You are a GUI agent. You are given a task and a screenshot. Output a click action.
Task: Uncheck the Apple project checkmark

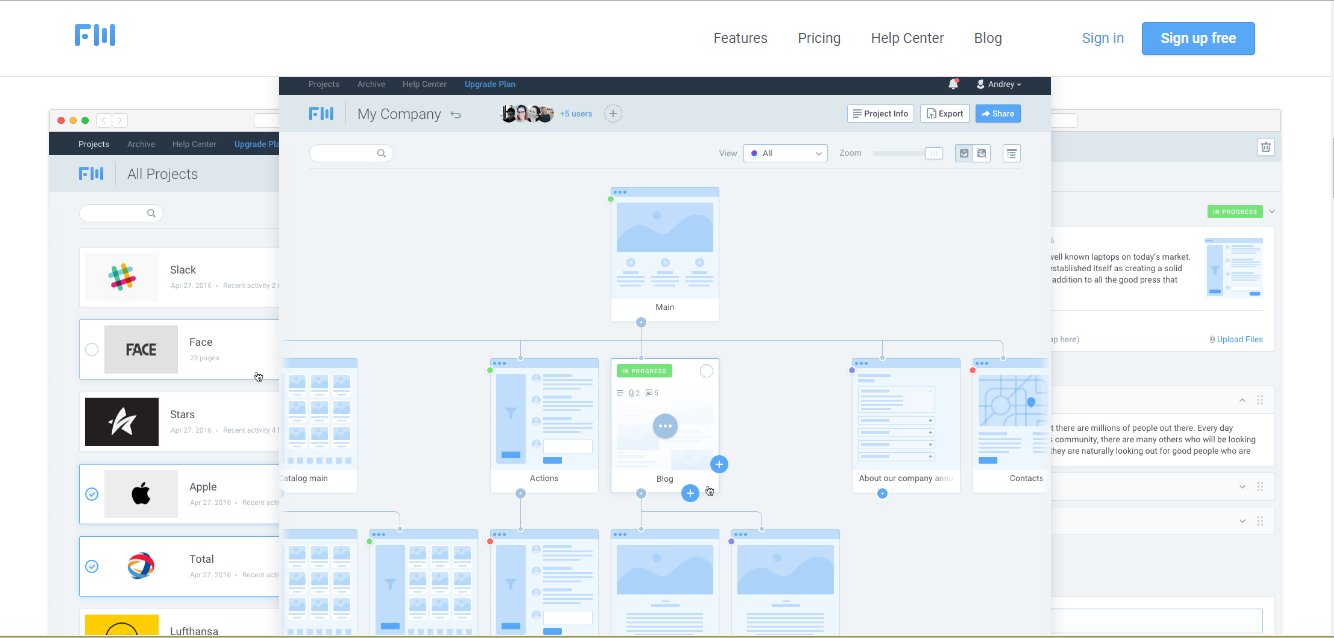point(91,493)
